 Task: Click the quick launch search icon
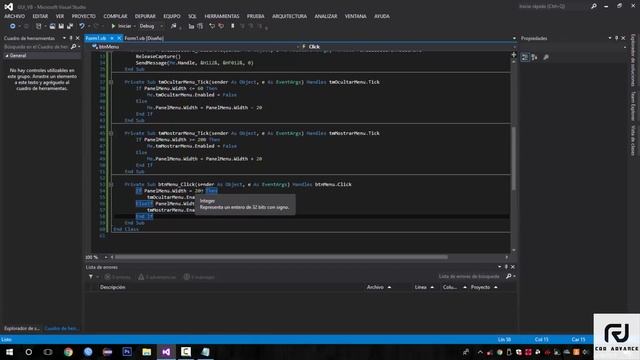(593, 7)
